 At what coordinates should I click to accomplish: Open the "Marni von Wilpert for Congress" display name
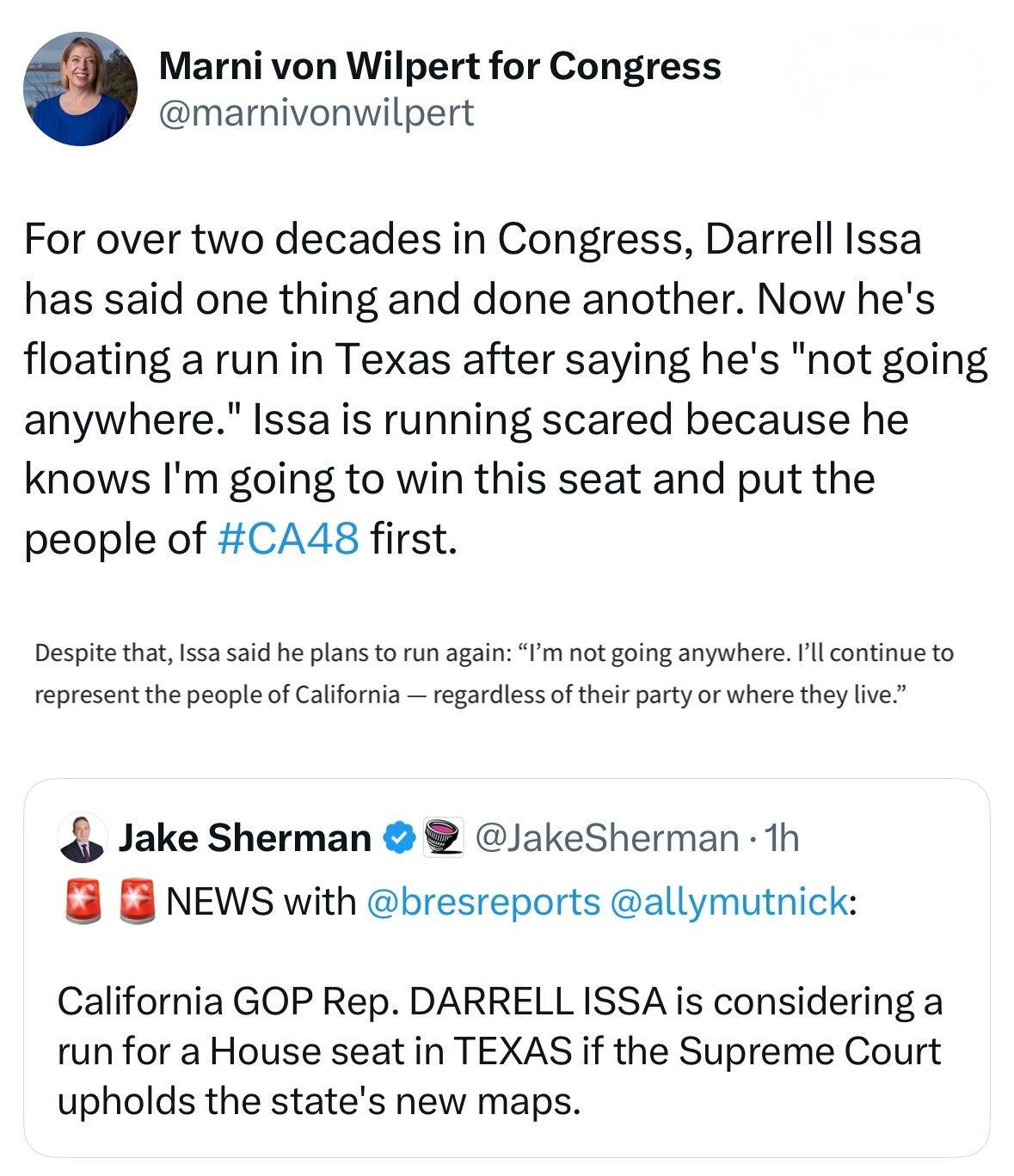pyautogui.click(x=439, y=66)
